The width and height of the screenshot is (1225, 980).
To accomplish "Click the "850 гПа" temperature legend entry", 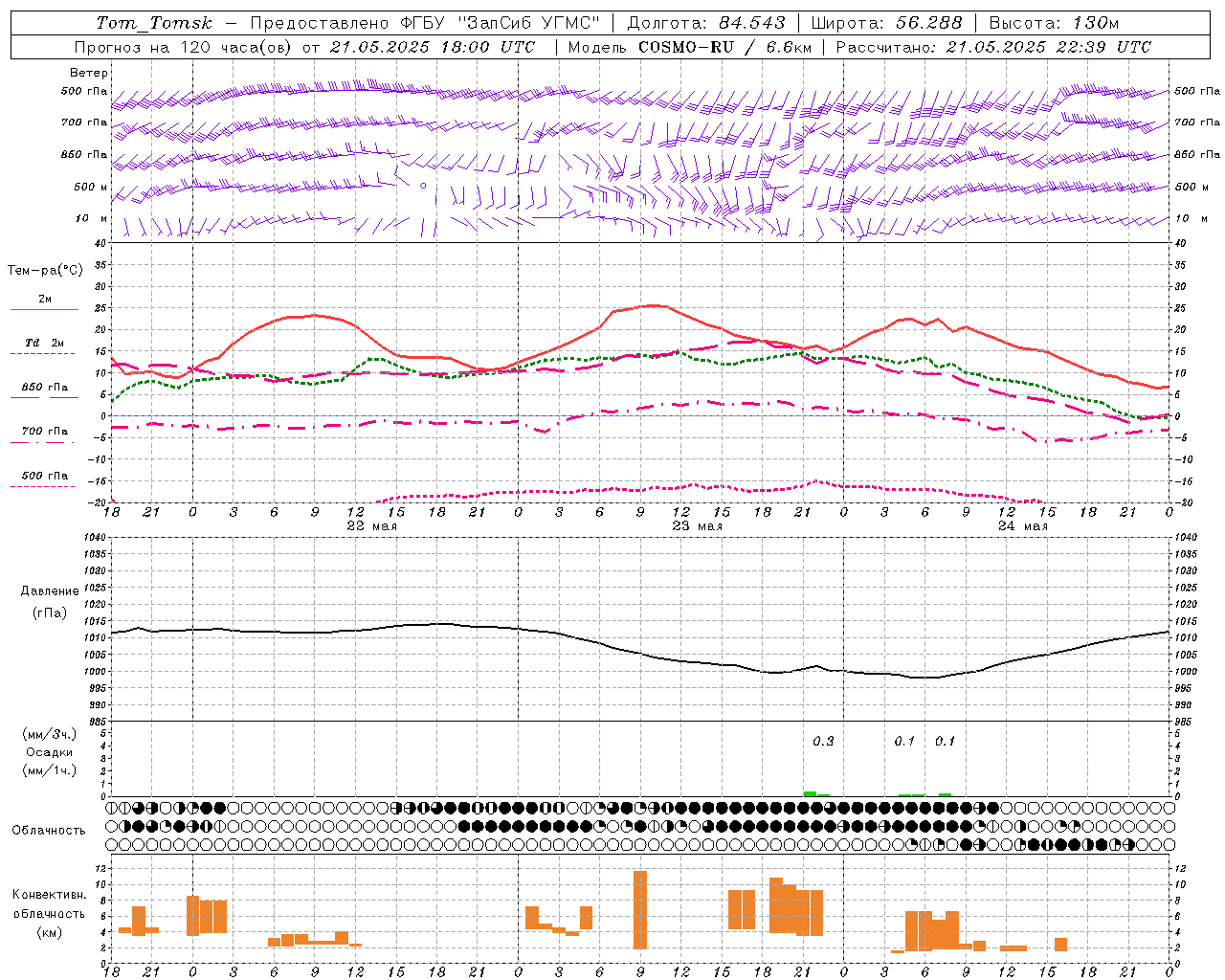I will pyautogui.click(x=44, y=388).
